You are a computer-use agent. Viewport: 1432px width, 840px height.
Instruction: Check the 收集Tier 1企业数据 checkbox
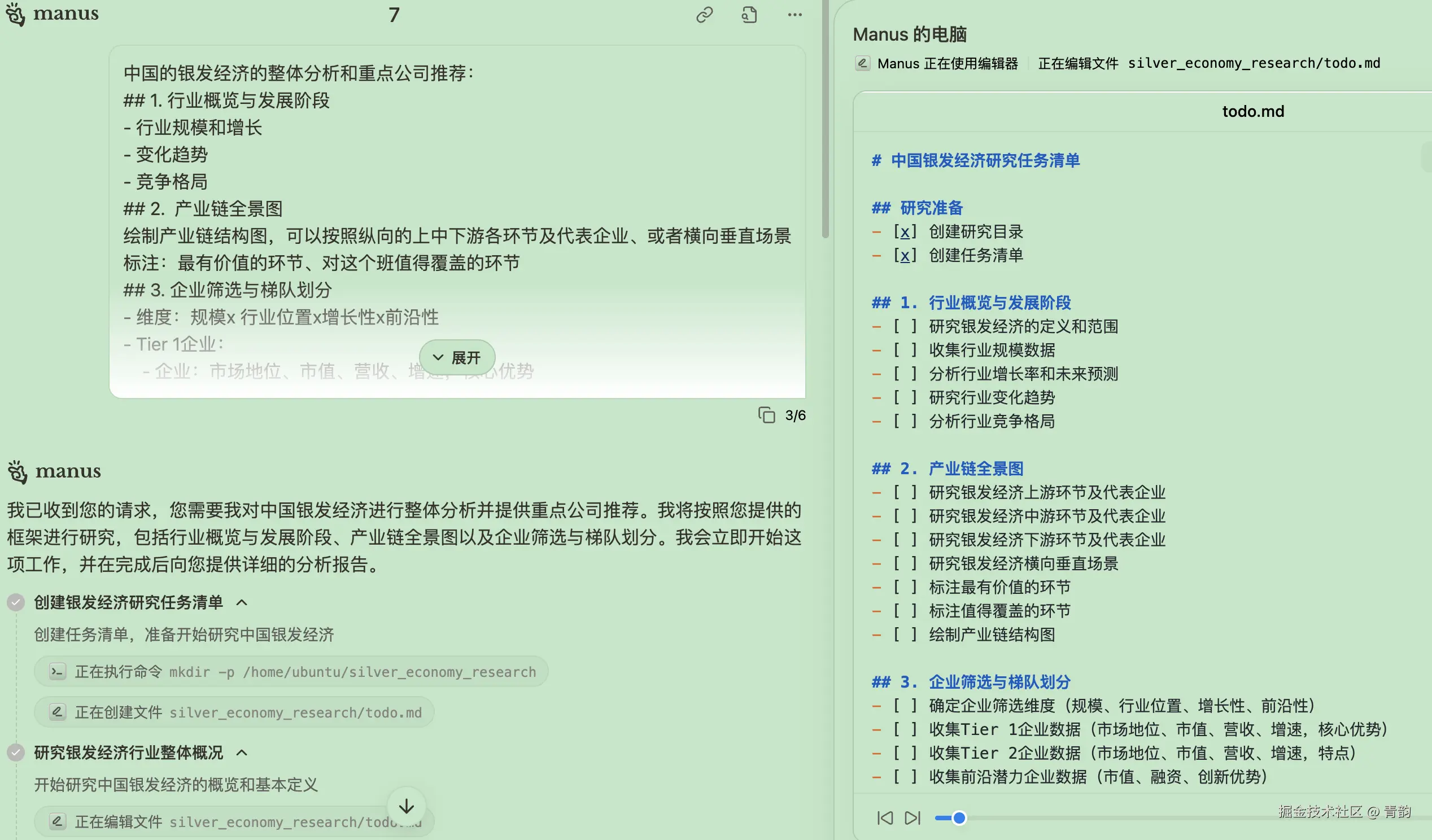tap(904, 729)
